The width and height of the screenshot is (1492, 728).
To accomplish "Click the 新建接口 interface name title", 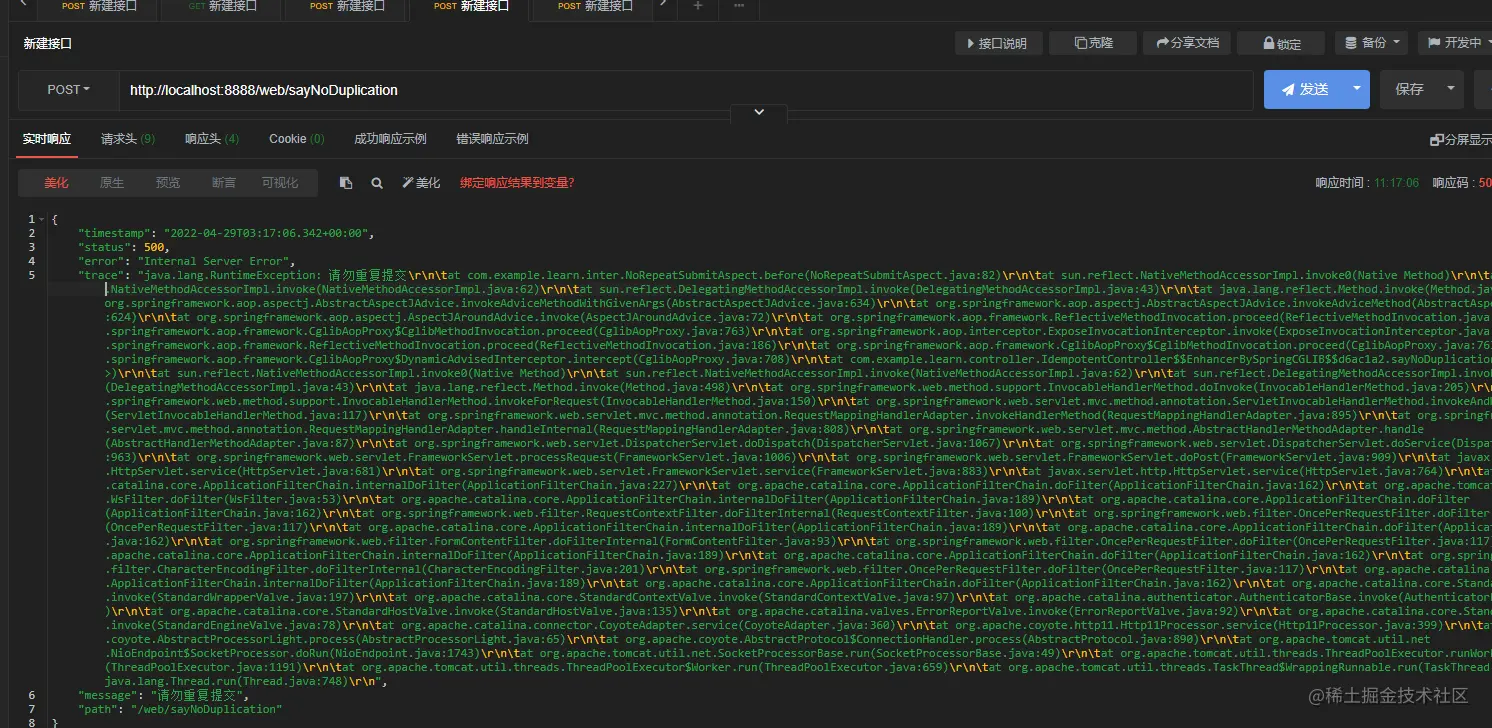I will coord(48,44).
